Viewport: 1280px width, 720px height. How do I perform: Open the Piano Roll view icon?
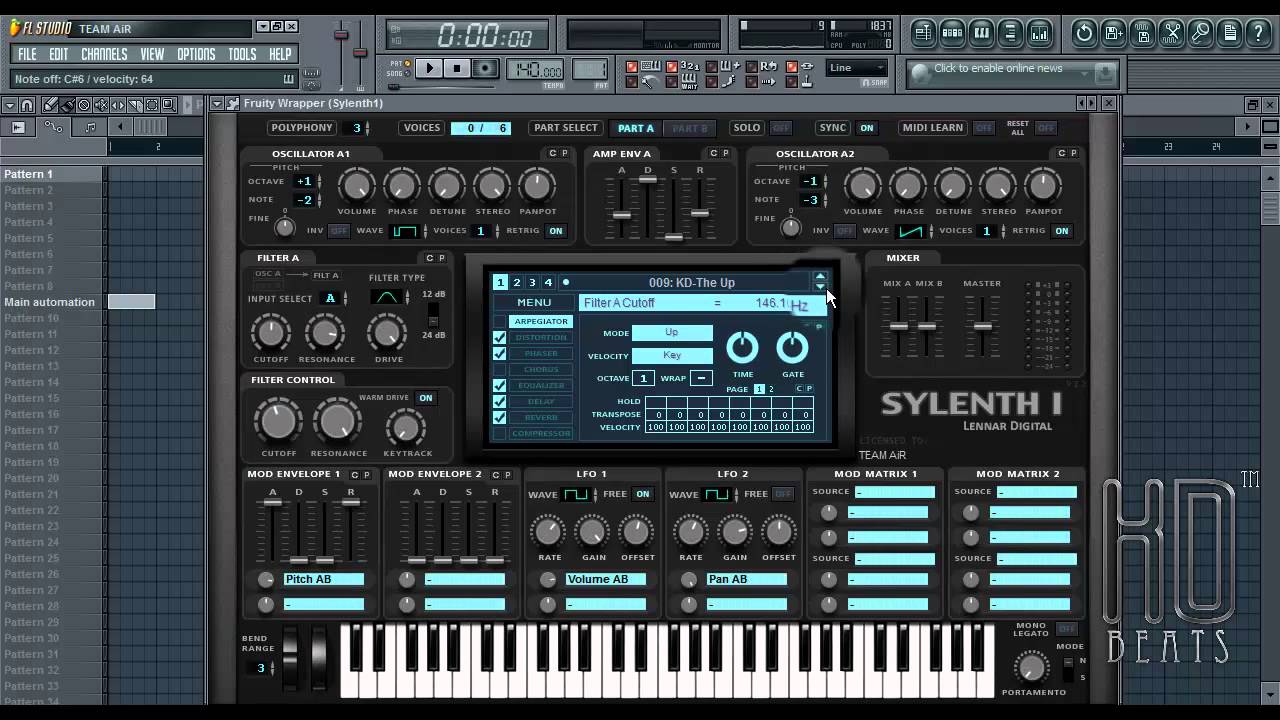[981, 33]
